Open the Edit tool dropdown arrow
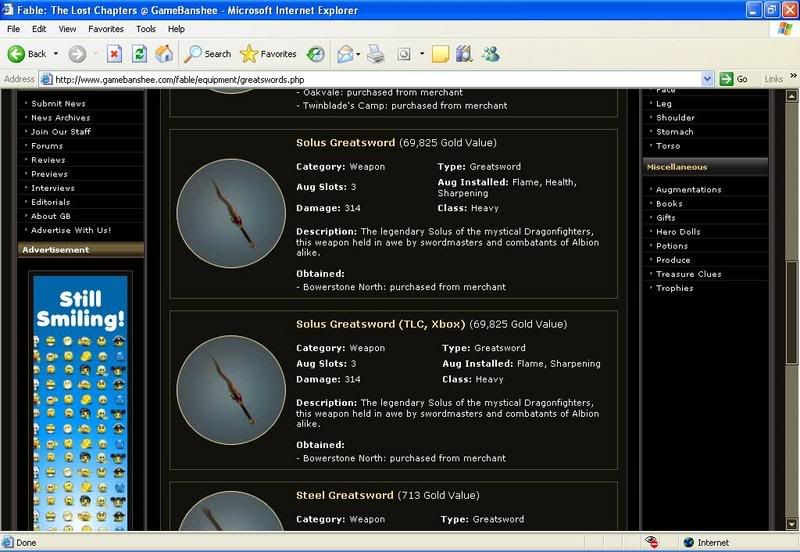The width and height of the screenshot is (800, 552). click(422, 54)
